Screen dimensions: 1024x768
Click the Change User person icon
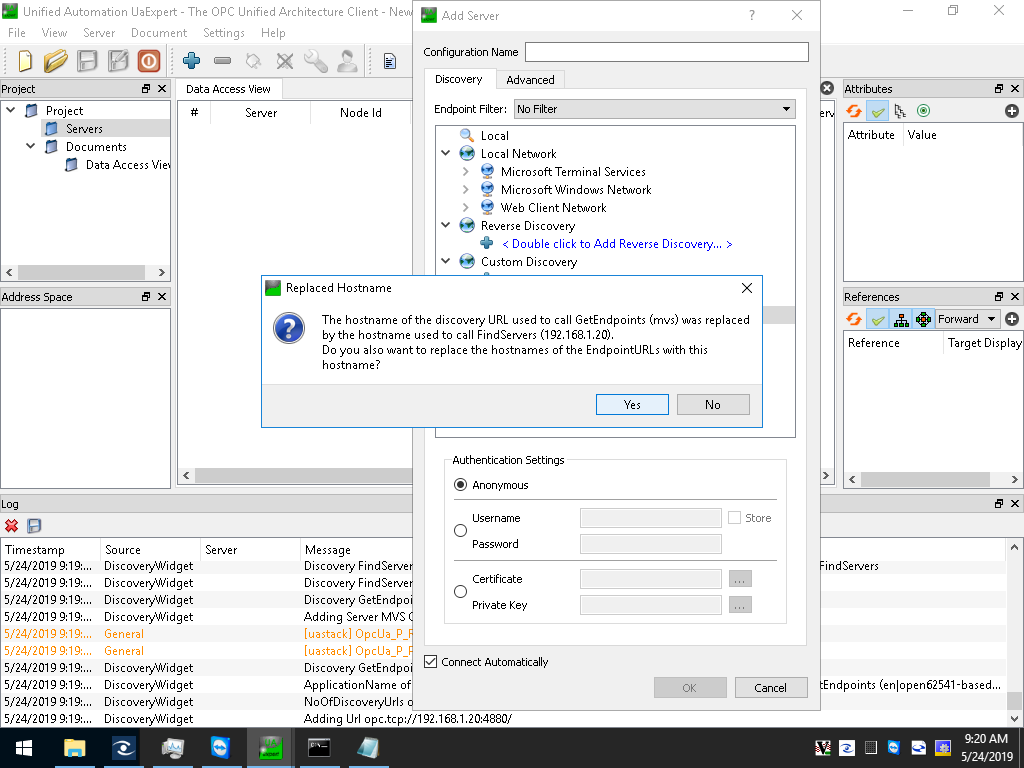coord(347,61)
